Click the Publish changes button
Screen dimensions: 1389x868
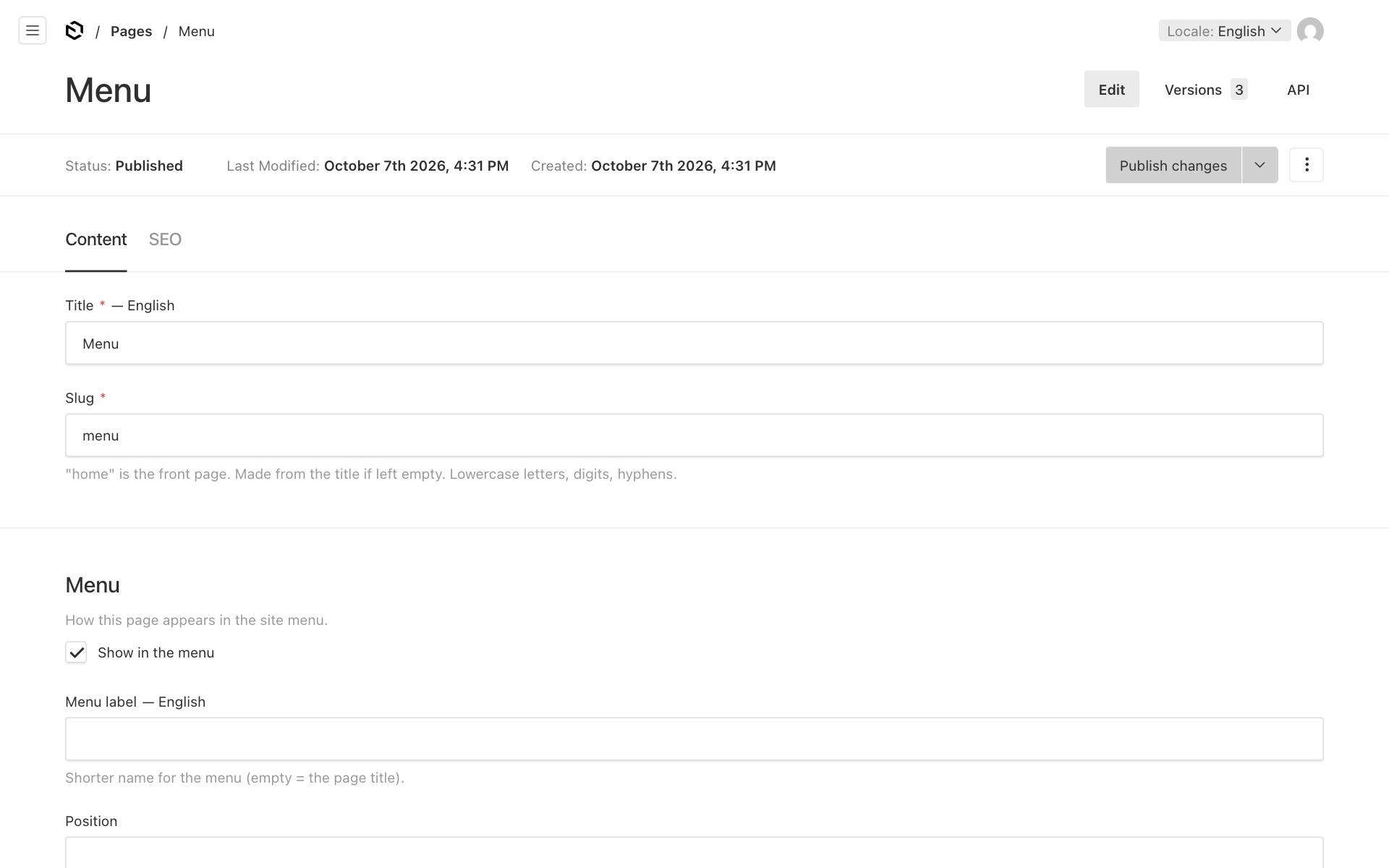point(1173,165)
